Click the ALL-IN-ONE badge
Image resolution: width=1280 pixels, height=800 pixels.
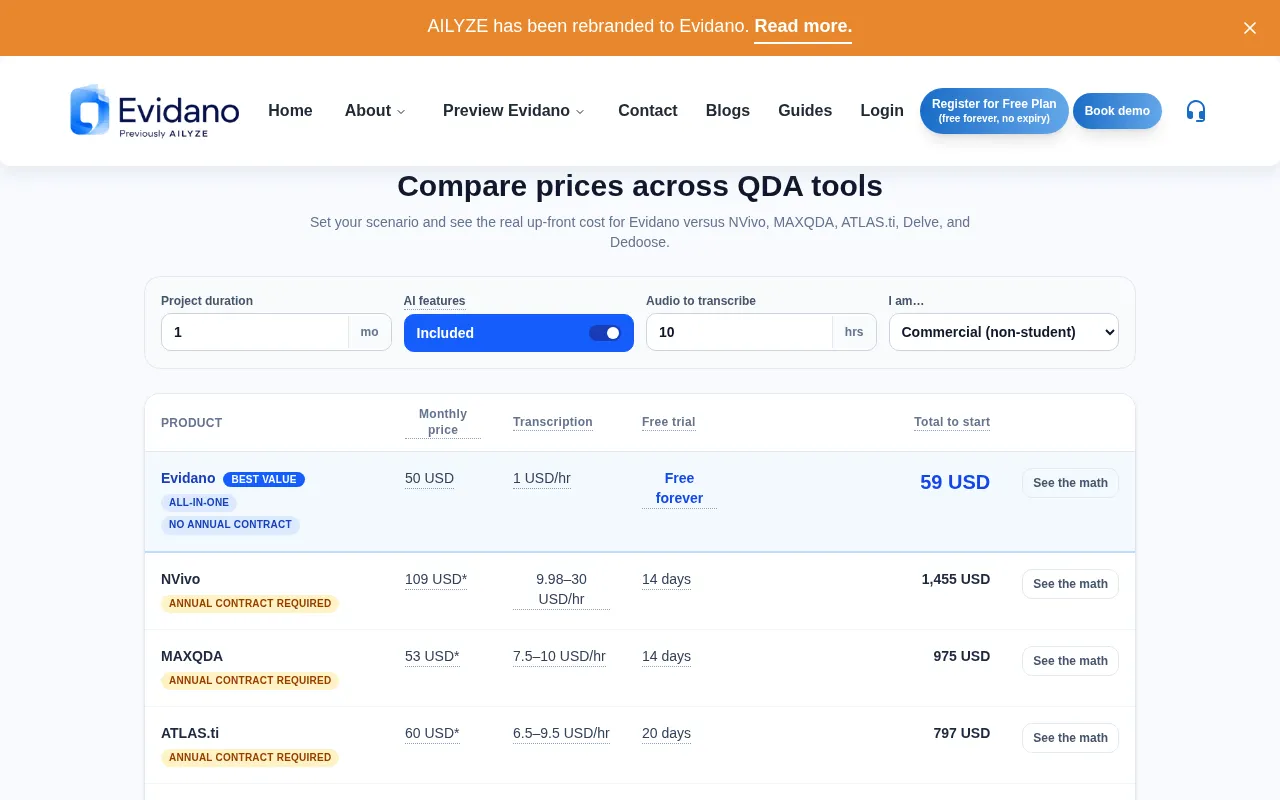pyautogui.click(x=199, y=502)
